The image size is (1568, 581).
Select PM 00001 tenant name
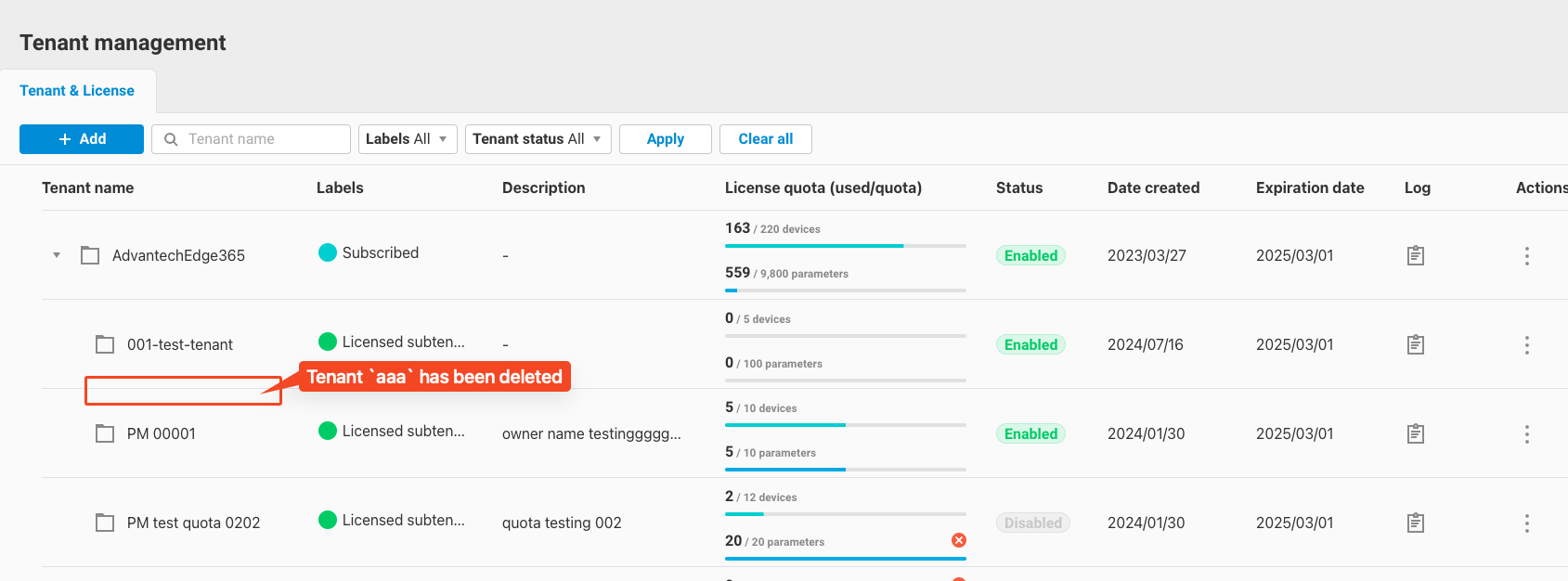coord(162,433)
